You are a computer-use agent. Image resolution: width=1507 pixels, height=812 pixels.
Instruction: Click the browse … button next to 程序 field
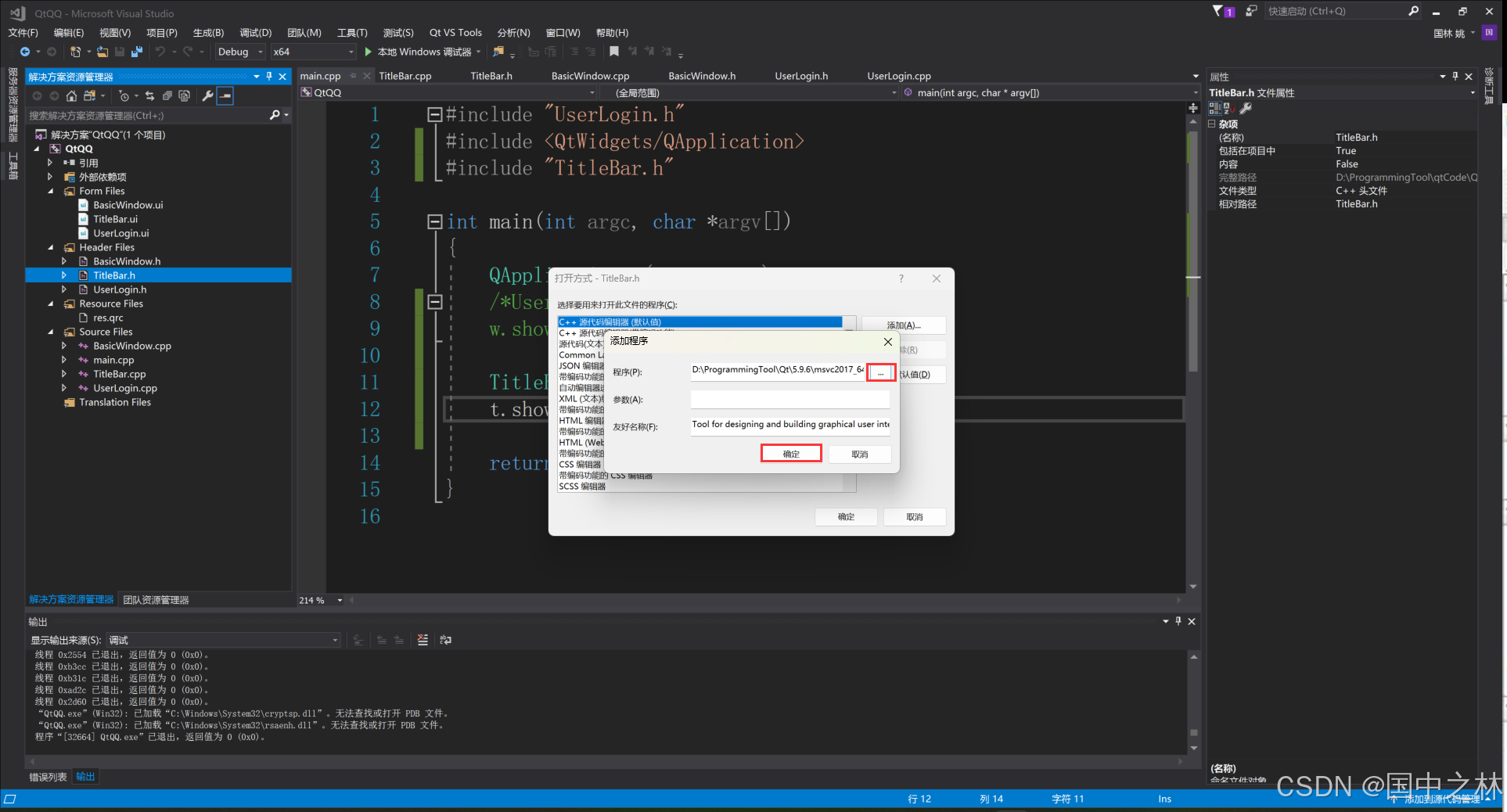[x=880, y=373]
